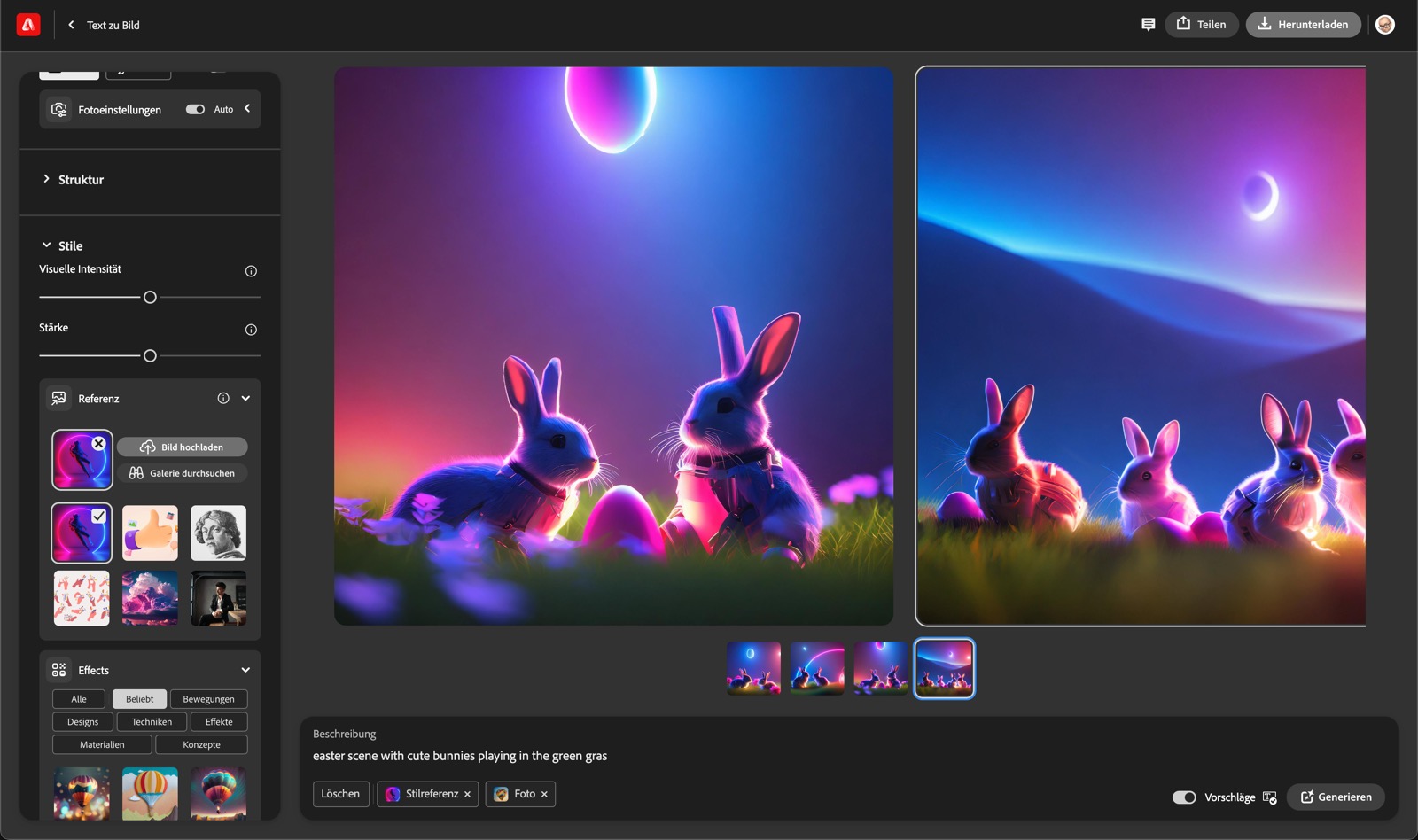Select the second result thumbnail
The width and height of the screenshot is (1418, 840).
coord(817,668)
